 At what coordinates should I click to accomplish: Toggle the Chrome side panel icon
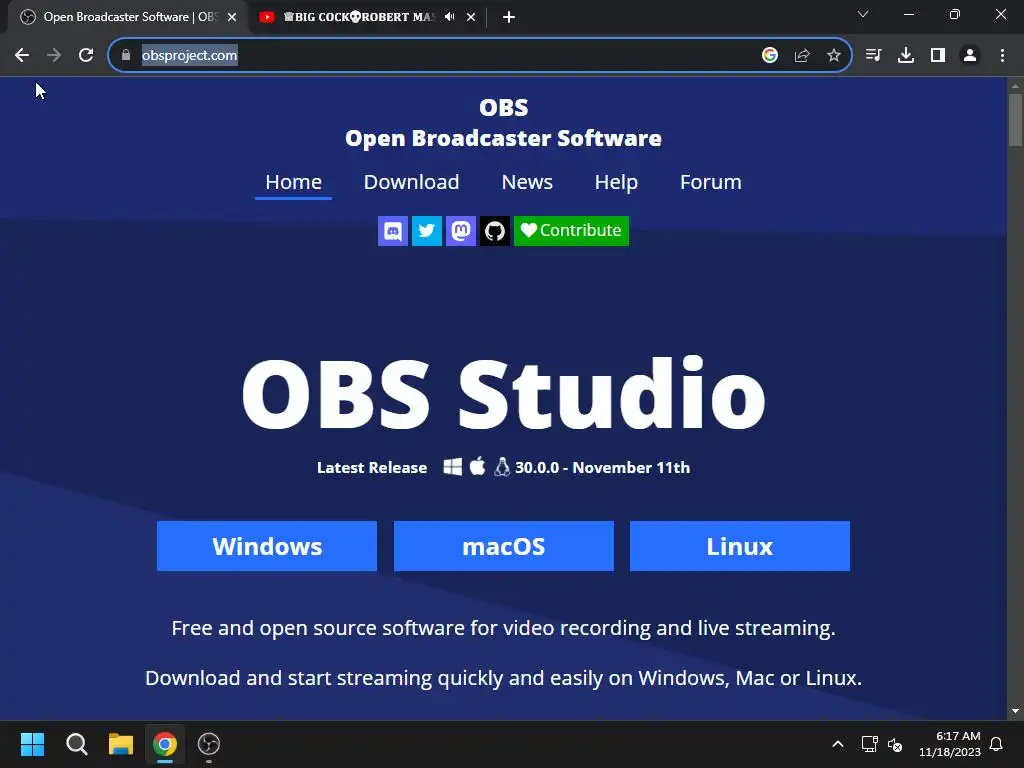tap(938, 56)
